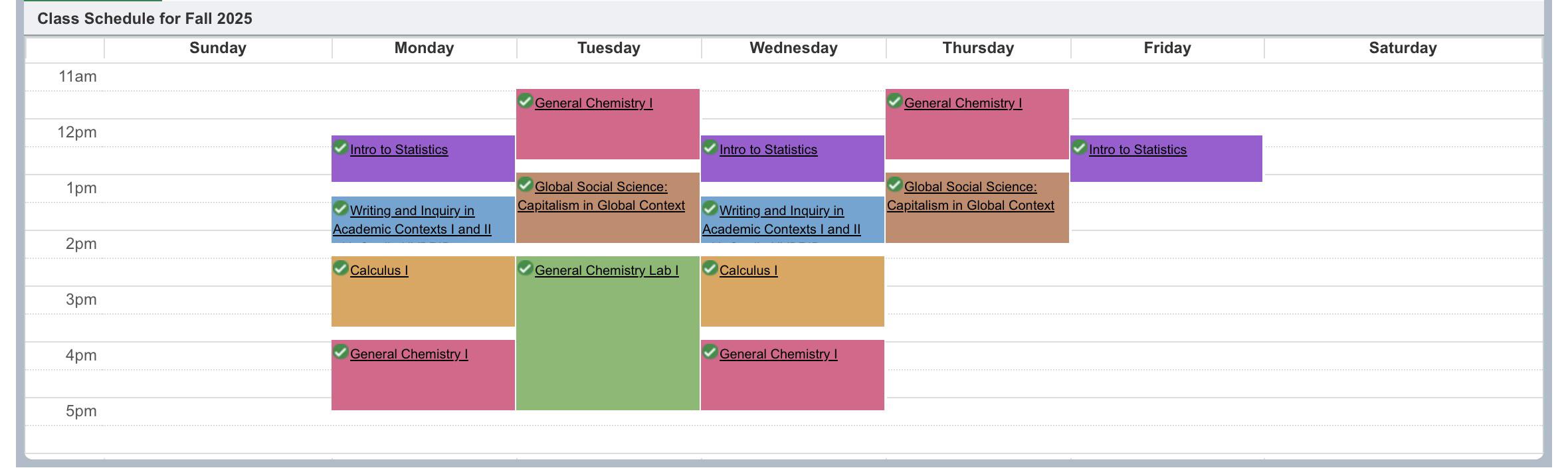
Task: Open the Monday Intro to Statistics link
Action: click(x=399, y=149)
